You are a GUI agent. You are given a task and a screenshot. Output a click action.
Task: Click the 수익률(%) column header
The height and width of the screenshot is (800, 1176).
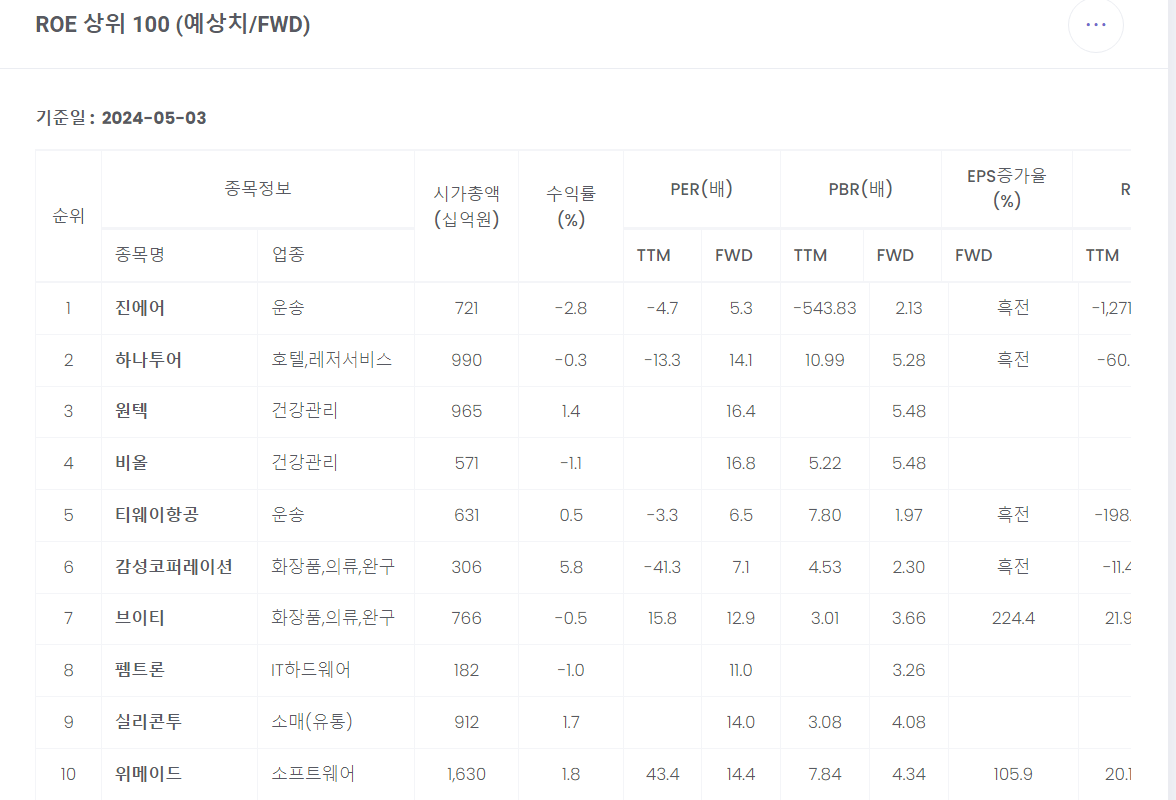(x=571, y=206)
